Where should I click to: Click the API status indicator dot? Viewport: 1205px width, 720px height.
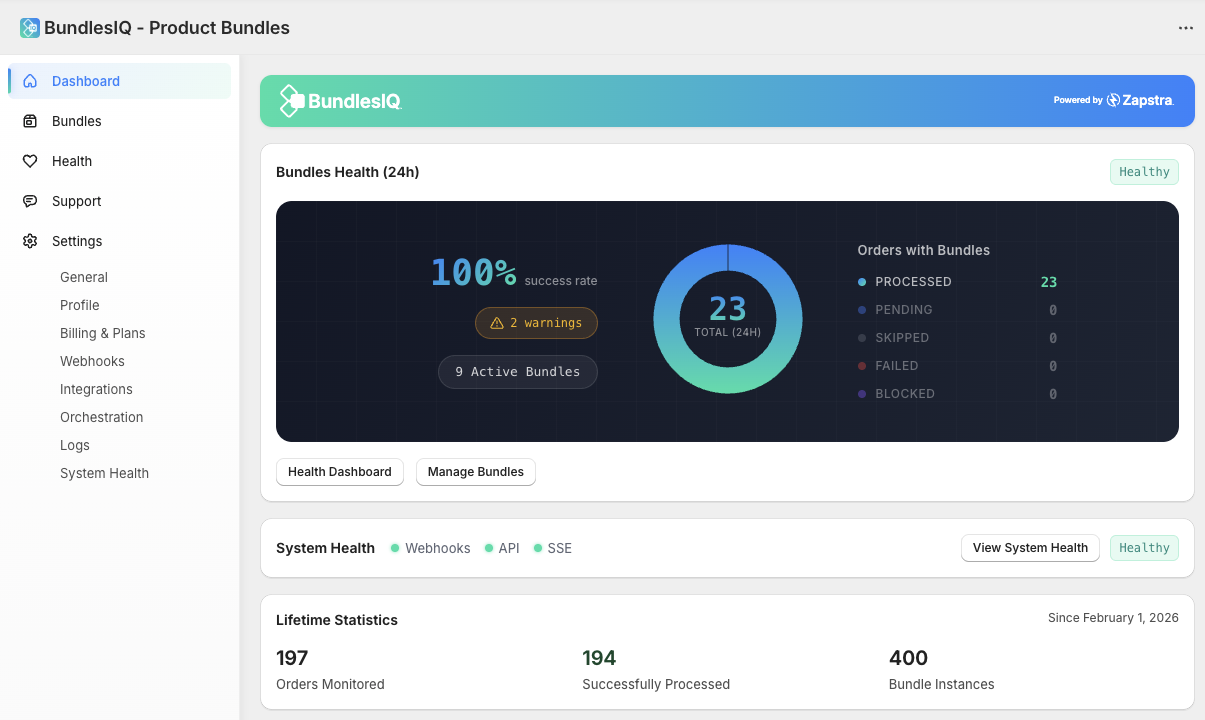point(490,548)
